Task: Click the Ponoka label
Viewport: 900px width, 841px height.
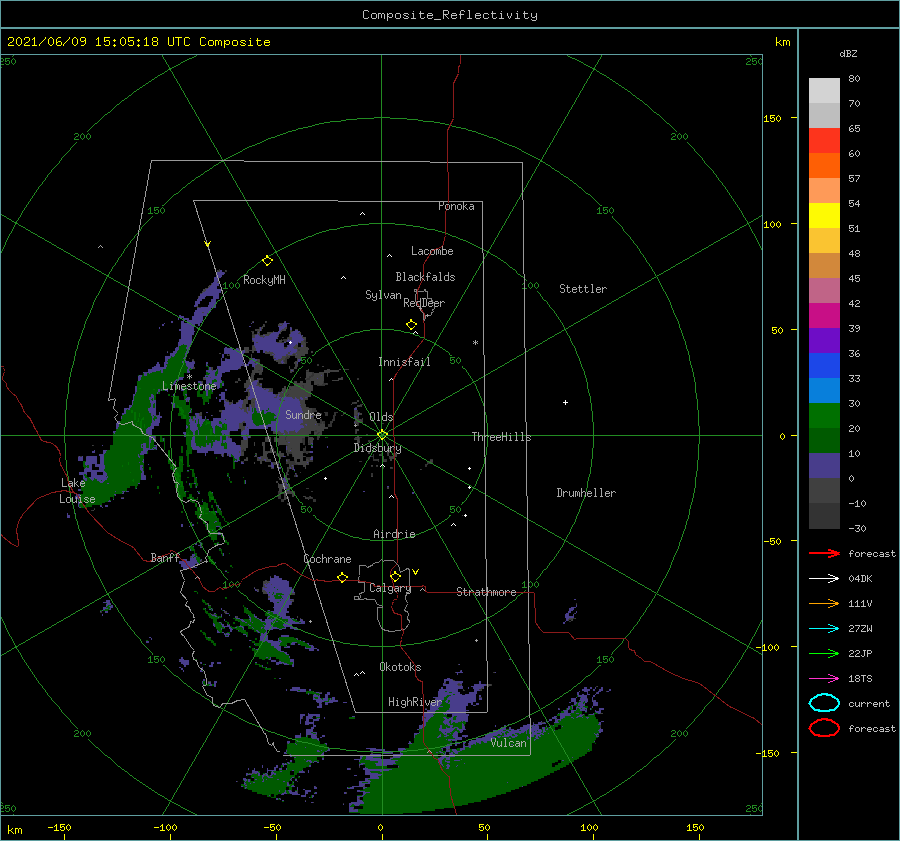Action: point(456,206)
